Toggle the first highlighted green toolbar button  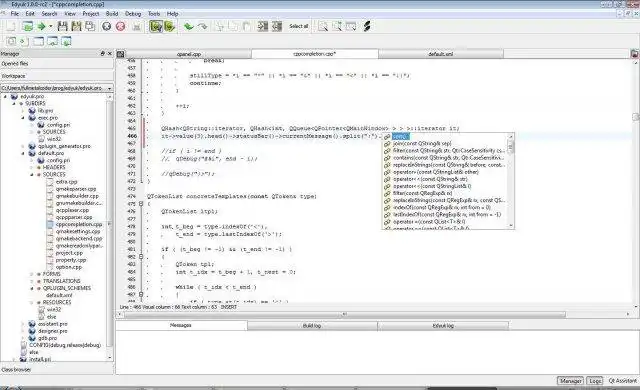coord(156,27)
